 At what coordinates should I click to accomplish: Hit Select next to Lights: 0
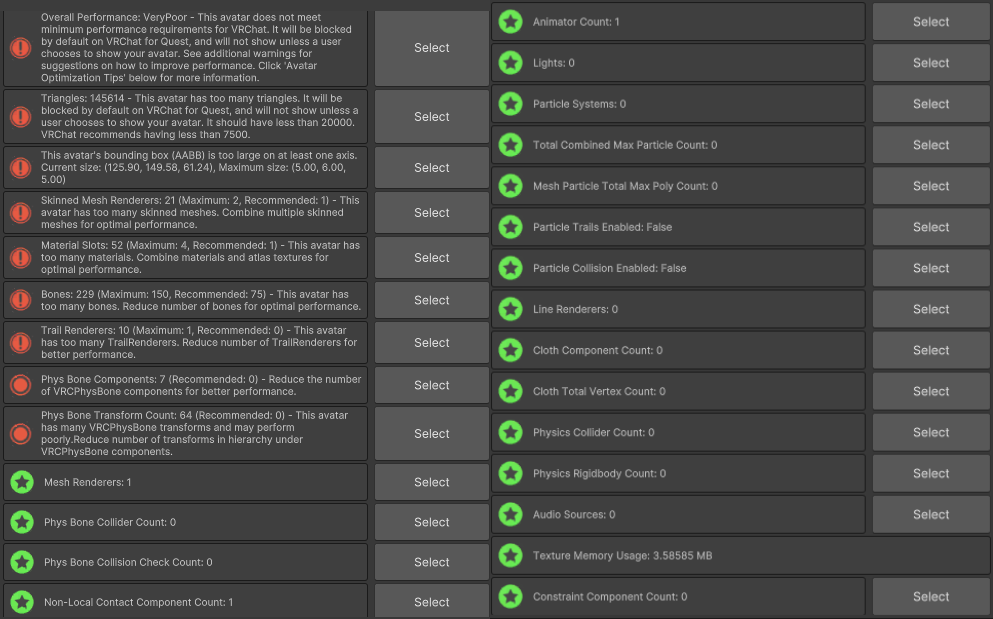[930, 63]
